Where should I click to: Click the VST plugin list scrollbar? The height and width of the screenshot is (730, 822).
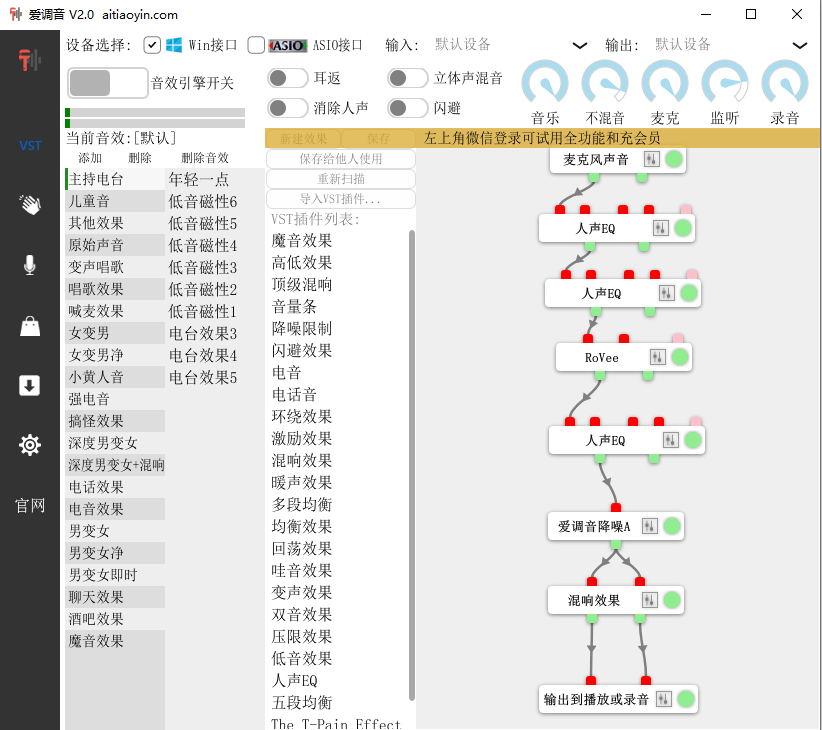tap(412, 465)
